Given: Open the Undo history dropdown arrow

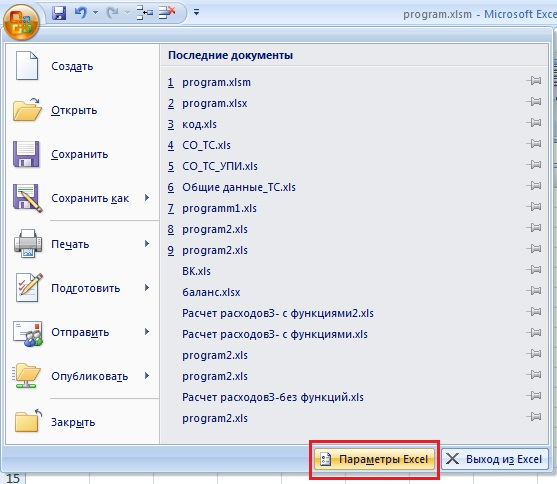Looking at the screenshot, I should [x=95, y=13].
